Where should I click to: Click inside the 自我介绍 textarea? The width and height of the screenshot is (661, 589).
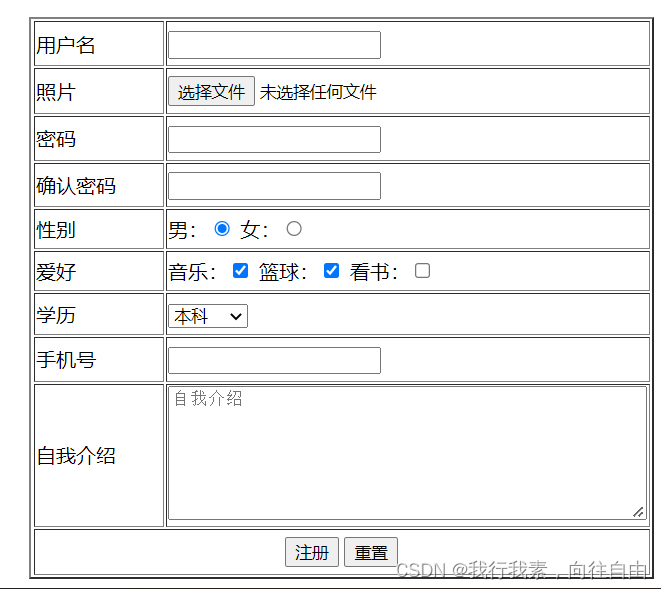407,453
